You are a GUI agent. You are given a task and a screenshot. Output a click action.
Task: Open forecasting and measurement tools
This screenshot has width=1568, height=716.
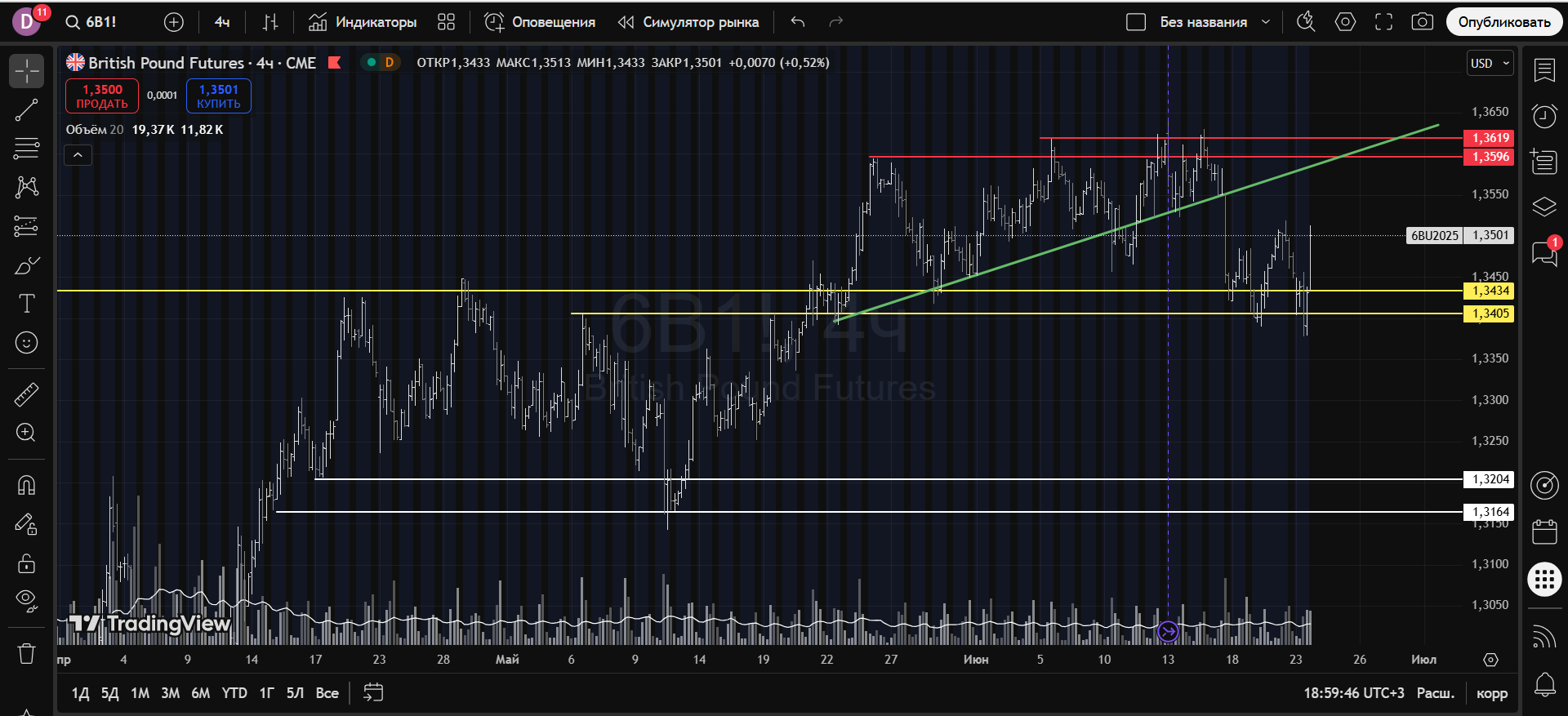tap(26, 226)
